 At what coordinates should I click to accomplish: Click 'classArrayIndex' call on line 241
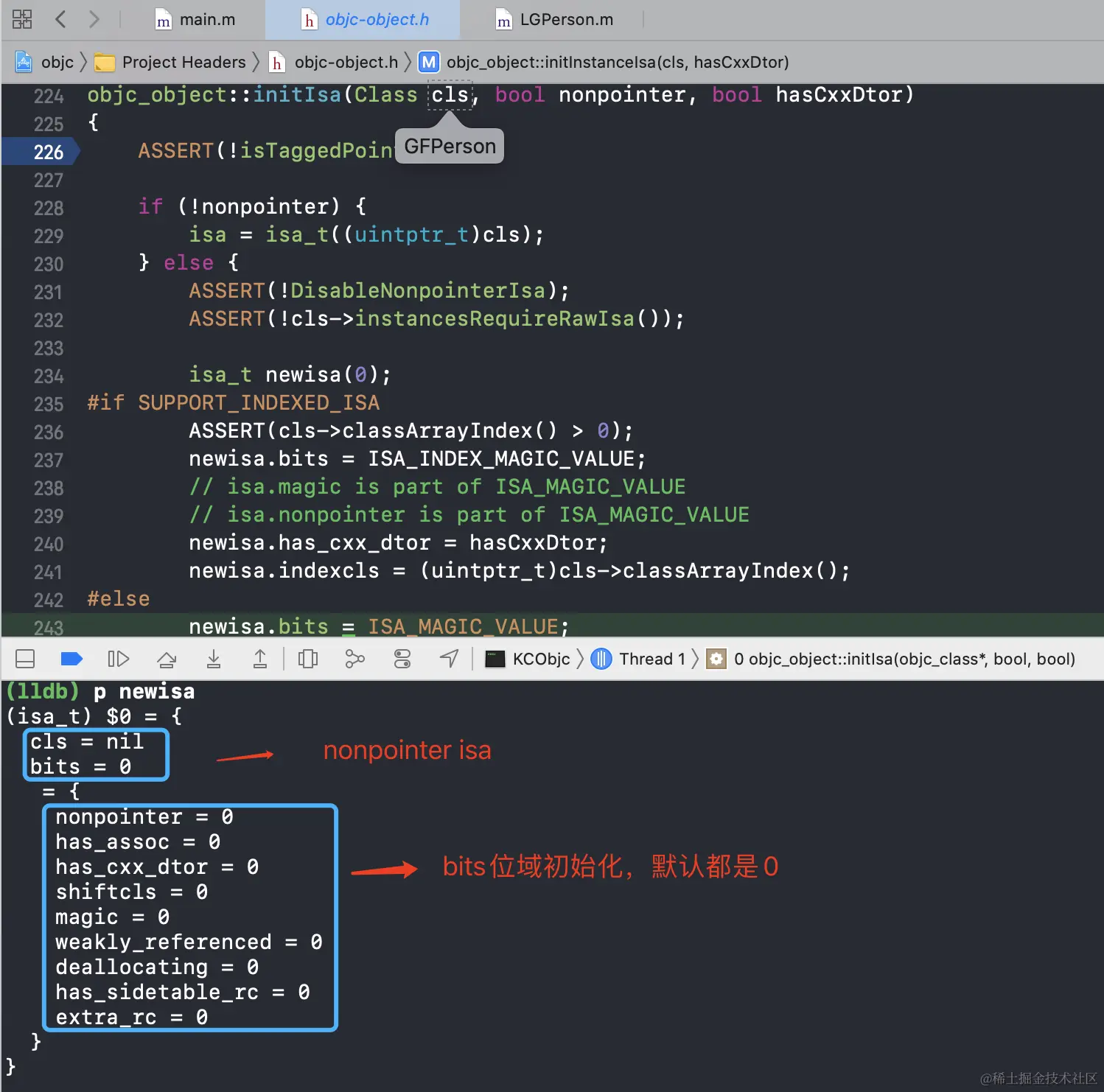718,570
